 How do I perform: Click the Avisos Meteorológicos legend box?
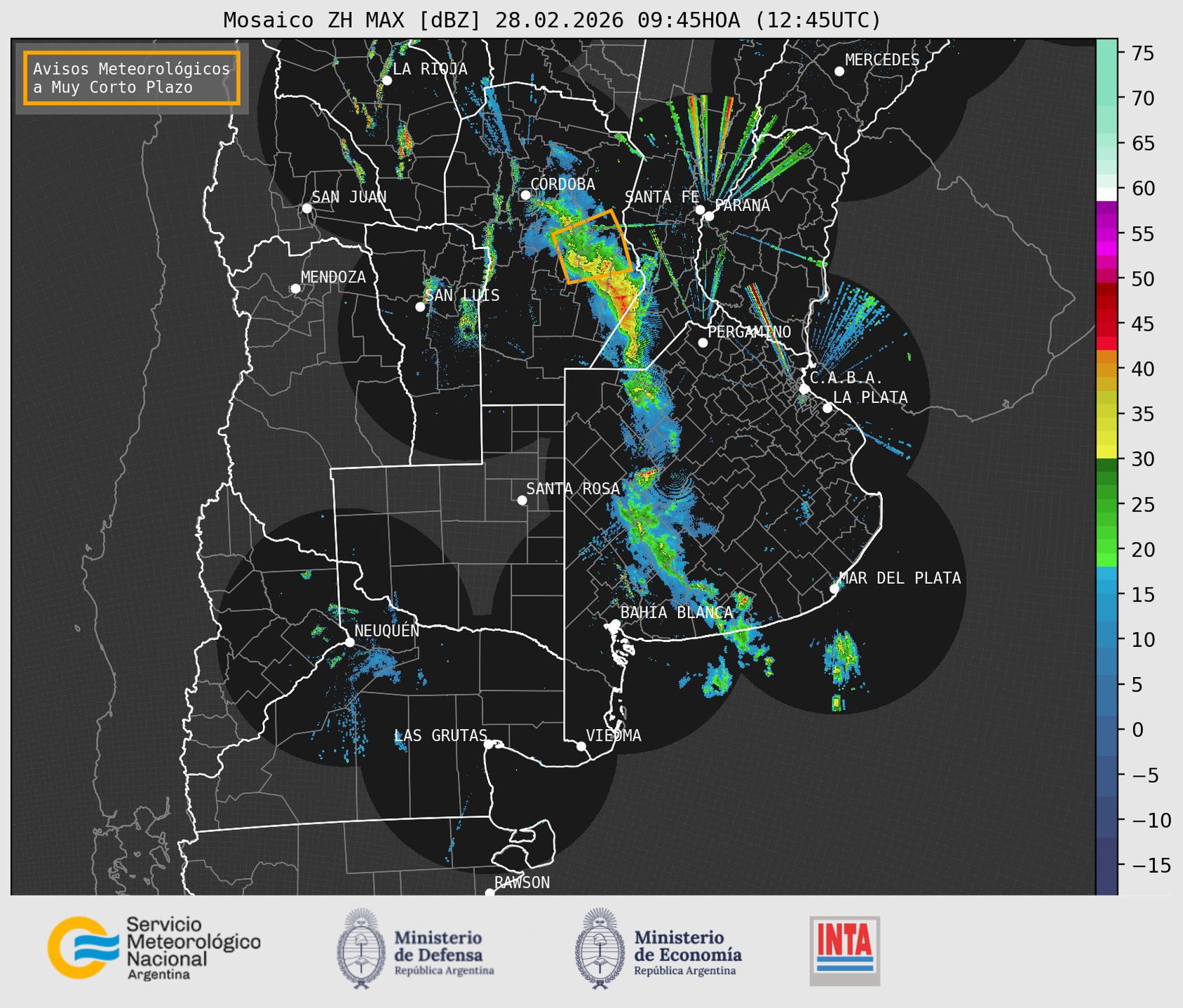[x=132, y=78]
